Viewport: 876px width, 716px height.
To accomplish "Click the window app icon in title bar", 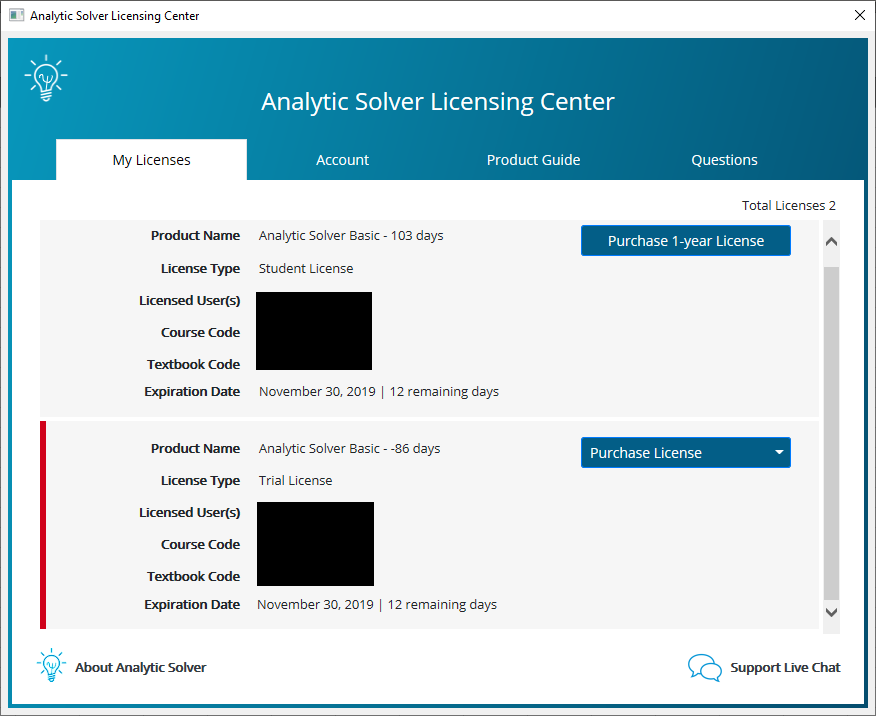I will [x=17, y=15].
